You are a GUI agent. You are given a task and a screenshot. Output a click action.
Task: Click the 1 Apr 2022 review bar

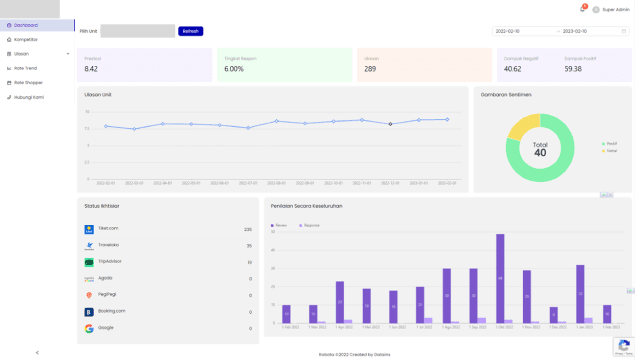[x=340, y=302]
